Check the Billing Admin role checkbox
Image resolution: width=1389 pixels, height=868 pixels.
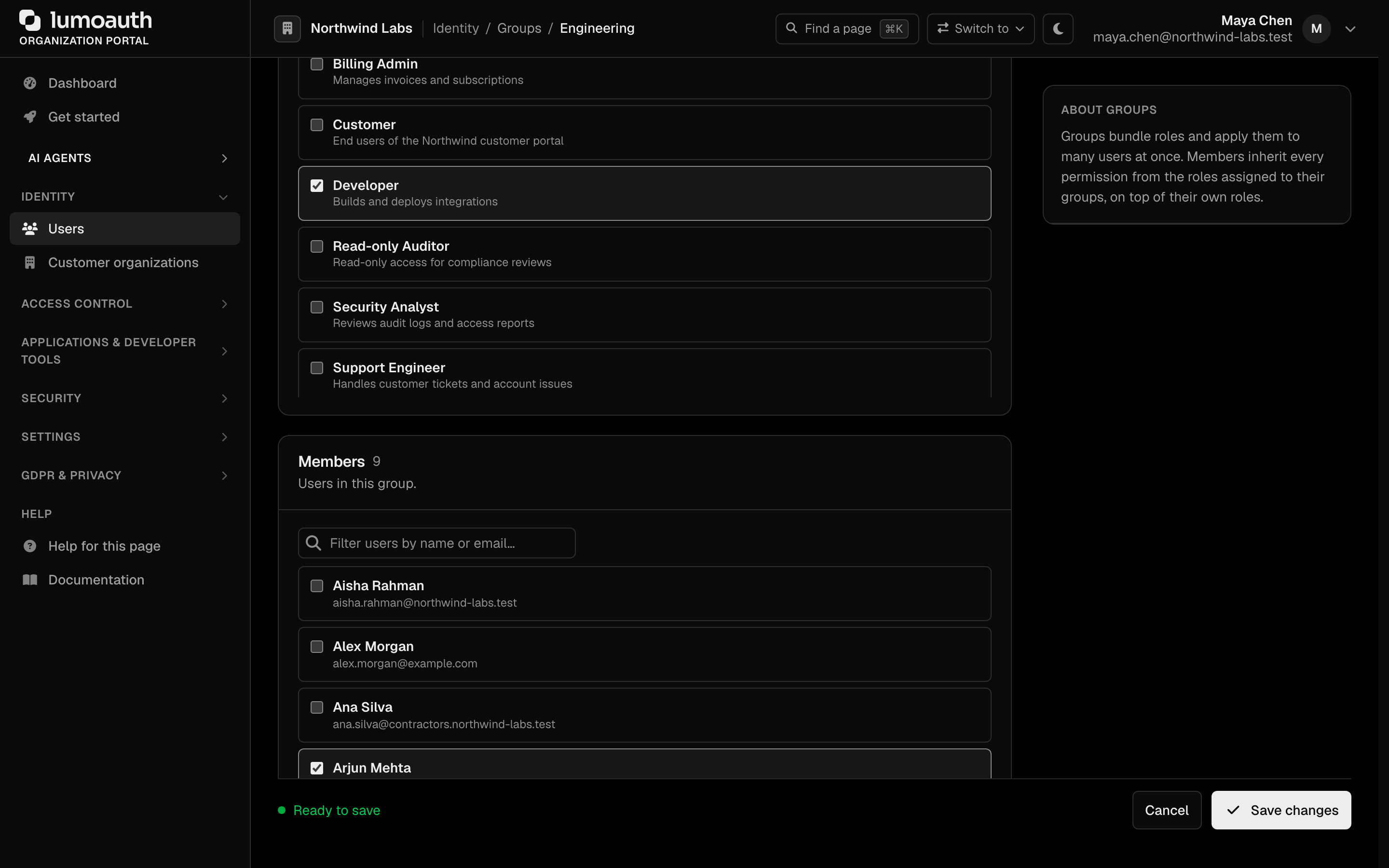[x=317, y=64]
